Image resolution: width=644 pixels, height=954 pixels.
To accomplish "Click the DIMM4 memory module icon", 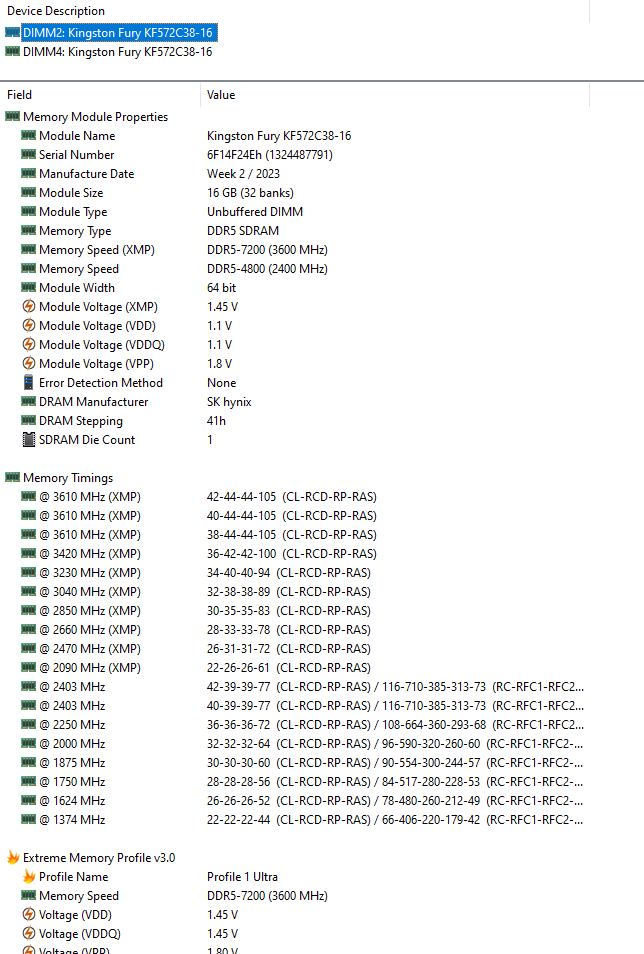I will pos(12,51).
